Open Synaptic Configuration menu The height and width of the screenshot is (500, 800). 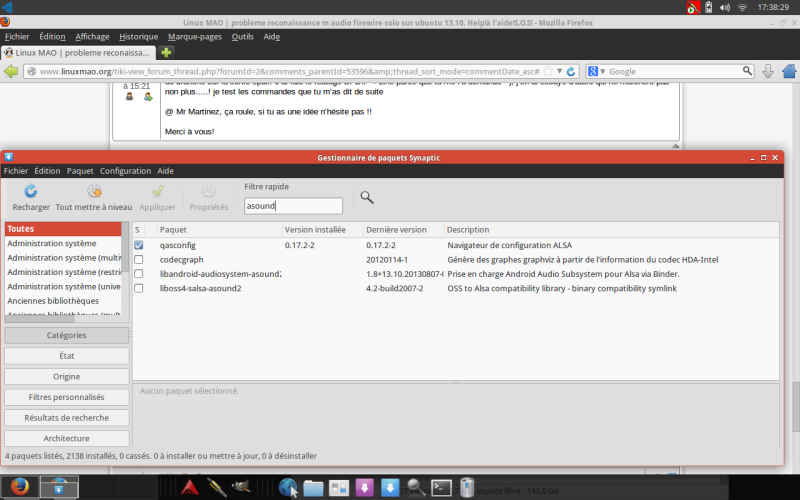click(126, 170)
